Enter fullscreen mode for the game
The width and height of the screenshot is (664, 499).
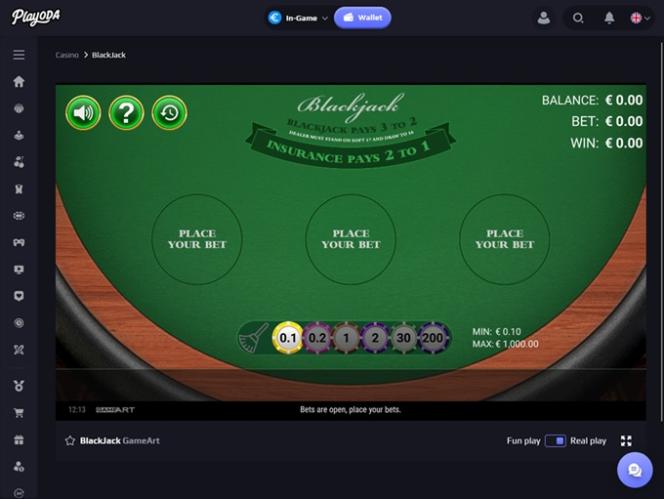click(x=626, y=441)
